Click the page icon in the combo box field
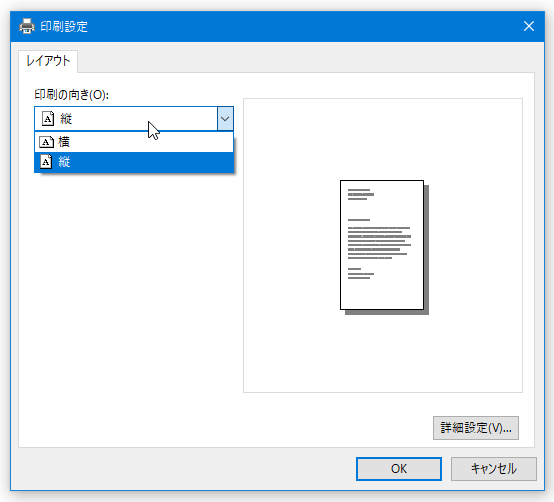This screenshot has width=554, height=502. coord(48,119)
